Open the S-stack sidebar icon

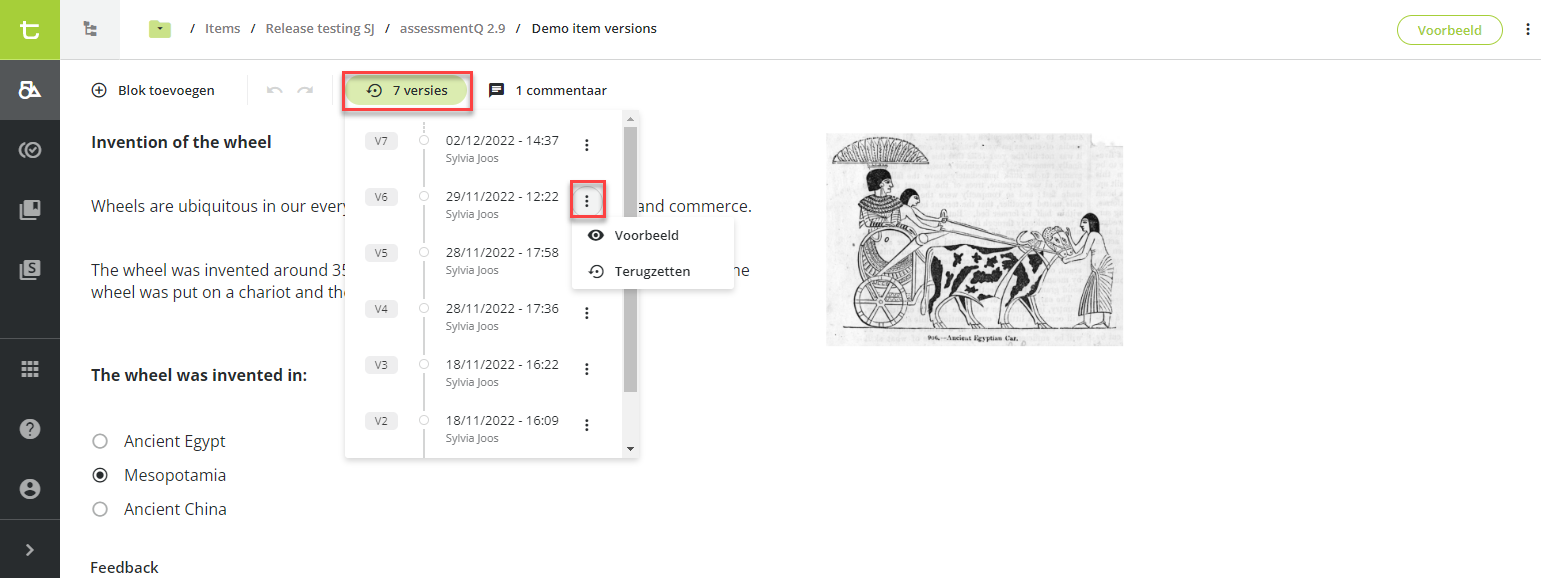[x=30, y=270]
